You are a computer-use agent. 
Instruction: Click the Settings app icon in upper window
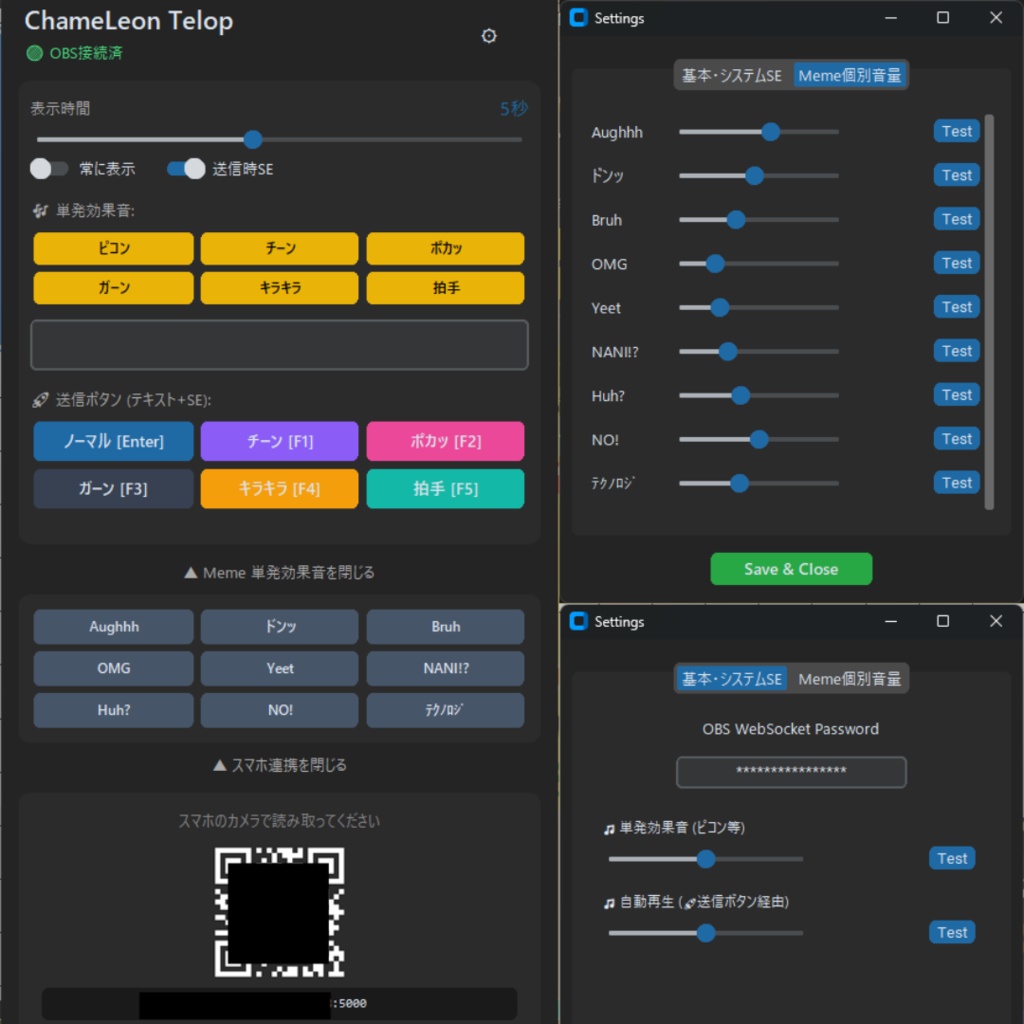tap(578, 18)
